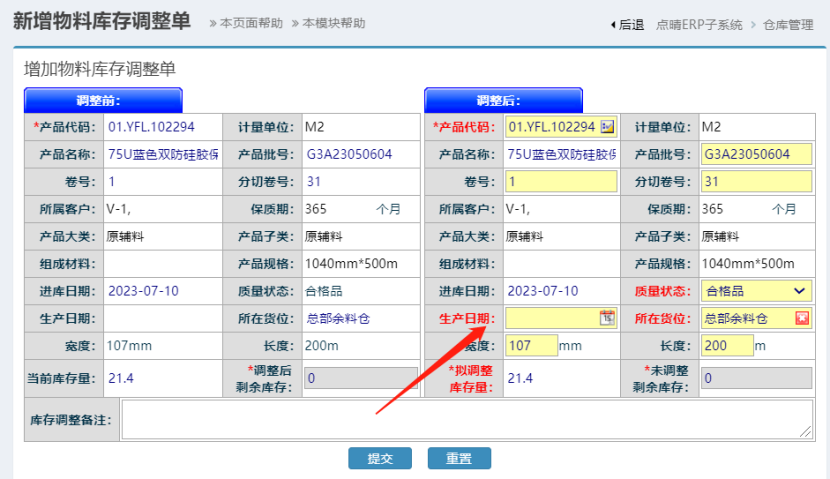830x479 pixels.
Task: Open the production date calendar picker
Action: 607,318
